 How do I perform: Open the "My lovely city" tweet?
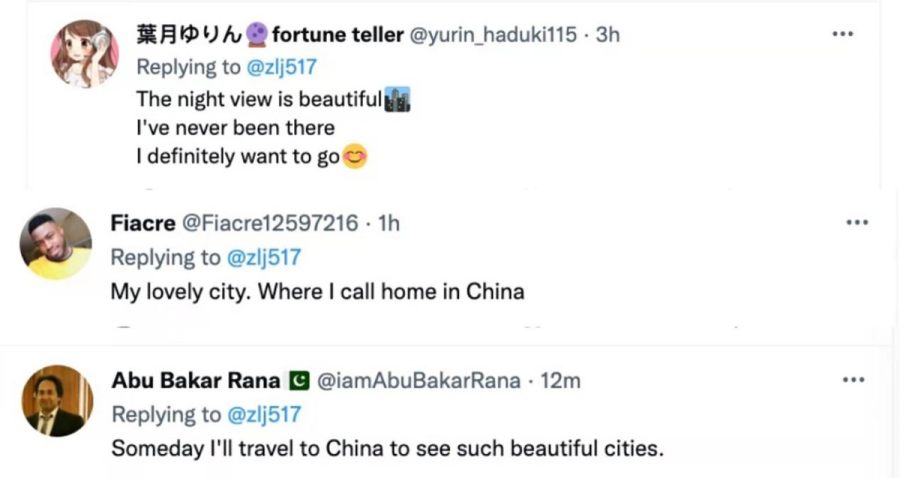tap(317, 292)
